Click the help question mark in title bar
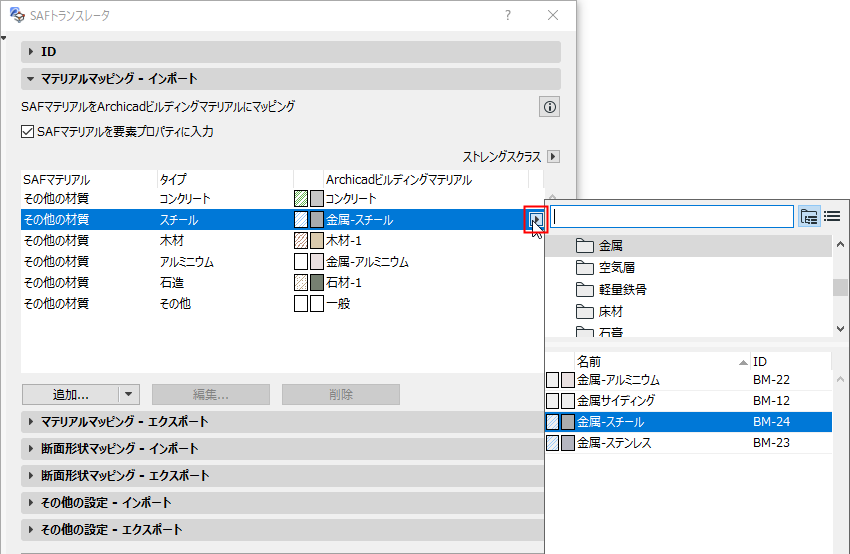The width and height of the screenshot is (850, 554). point(507,15)
